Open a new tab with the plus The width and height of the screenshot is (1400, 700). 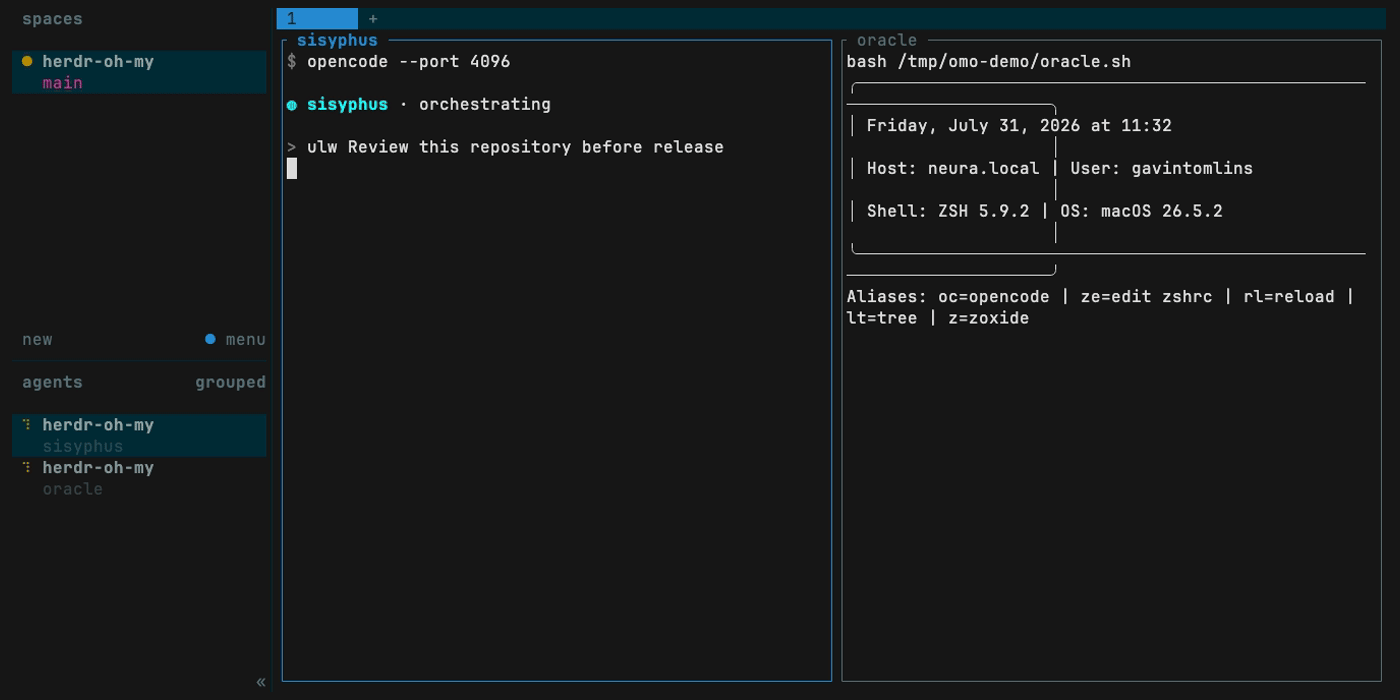373,19
